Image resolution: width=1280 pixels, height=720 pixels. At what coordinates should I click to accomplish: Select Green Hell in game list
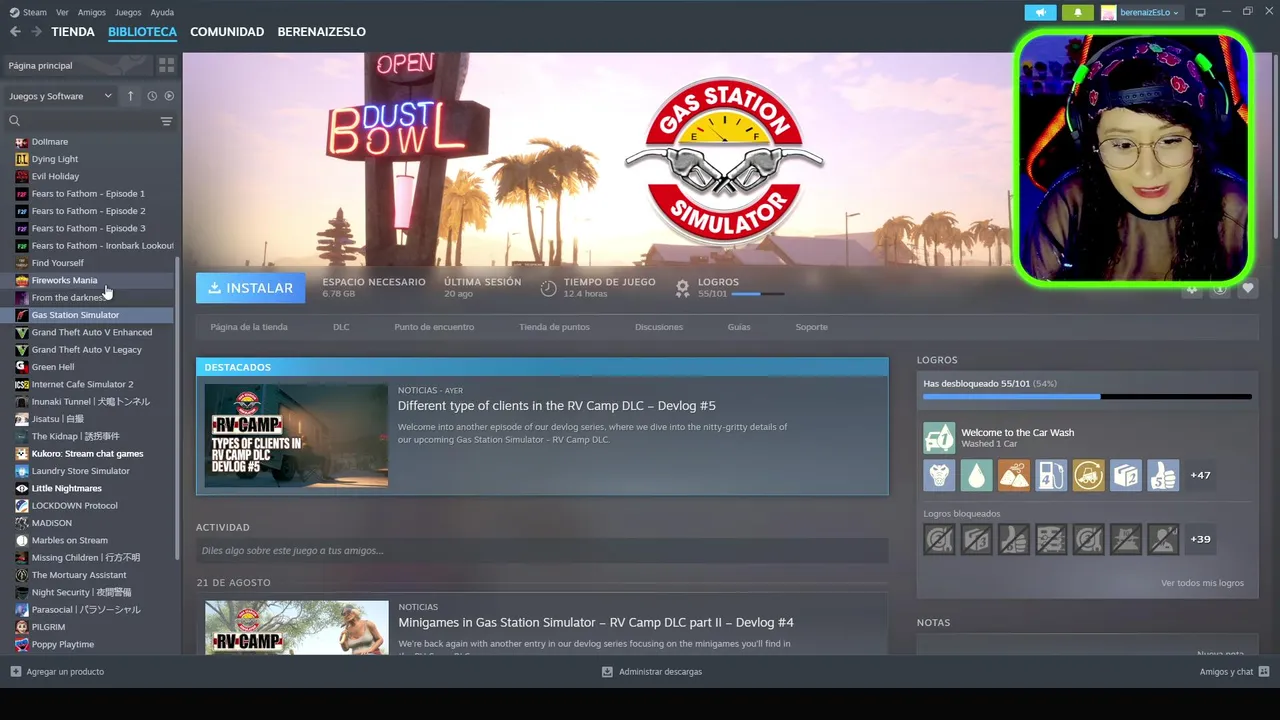pos(89,367)
